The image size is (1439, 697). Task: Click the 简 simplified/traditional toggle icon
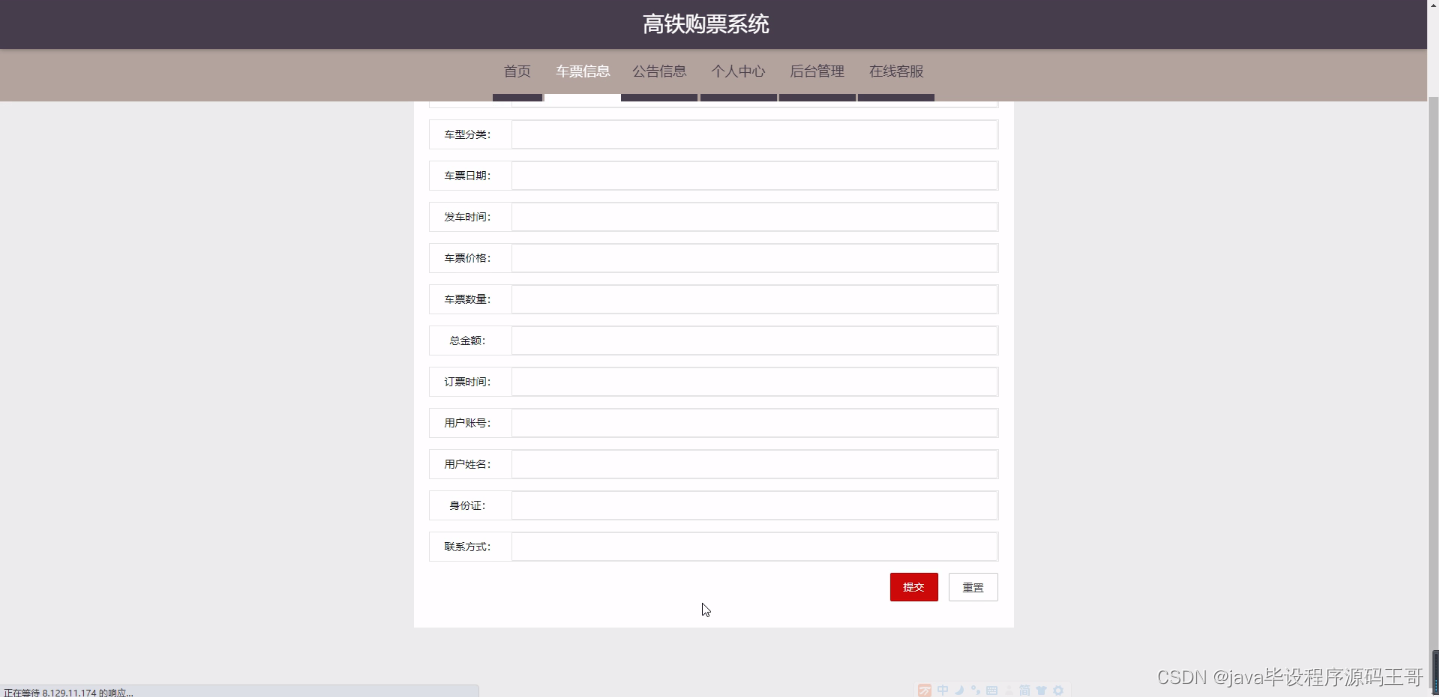1025,690
